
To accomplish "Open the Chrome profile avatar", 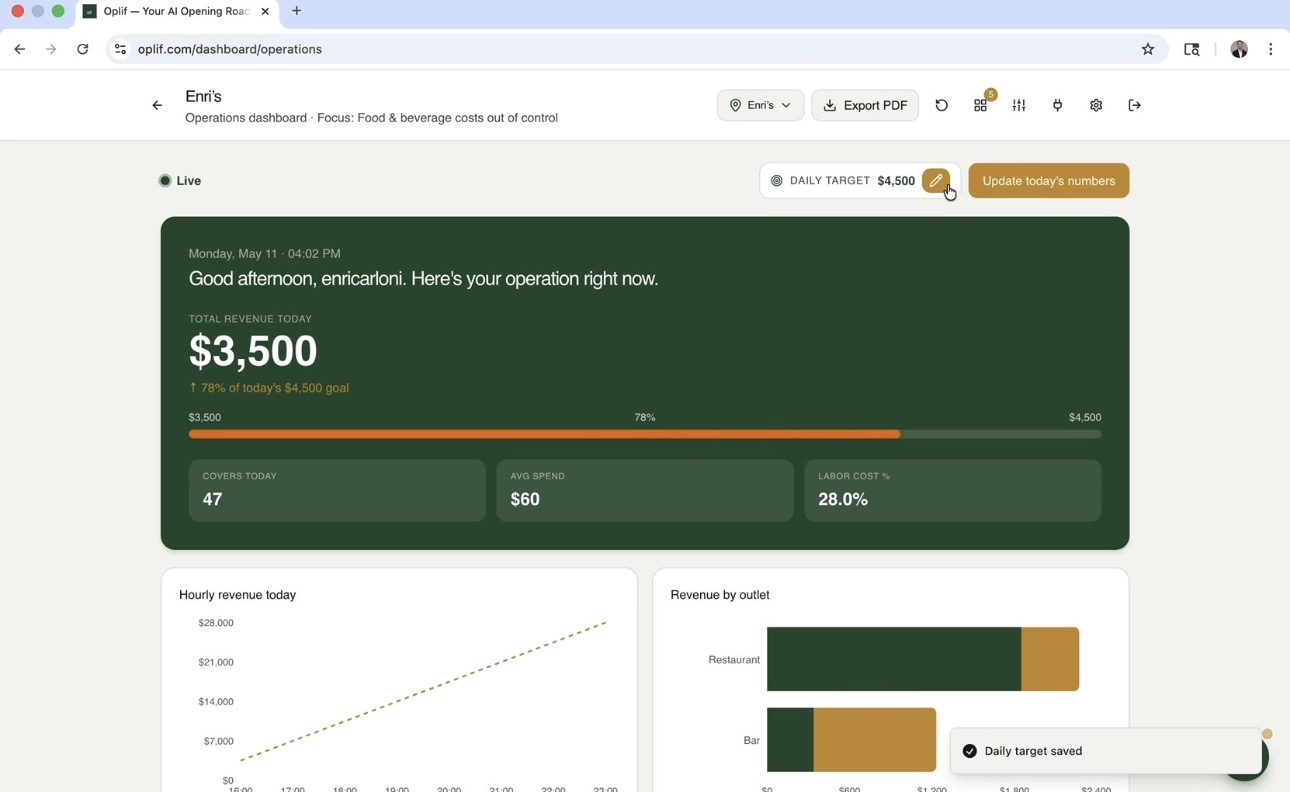I will tap(1239, 49).
